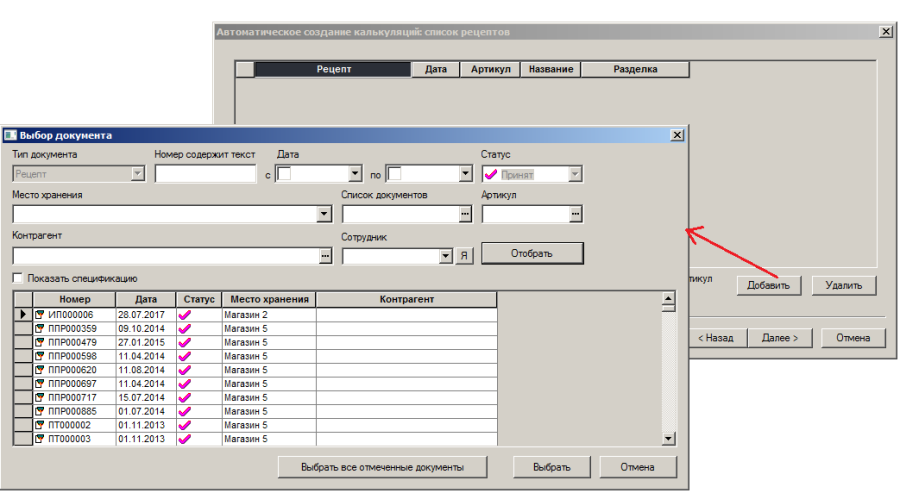Toggle the 'по' end date checkbox
This screenshot has width=900, height=493.
(x=394, y=173)
